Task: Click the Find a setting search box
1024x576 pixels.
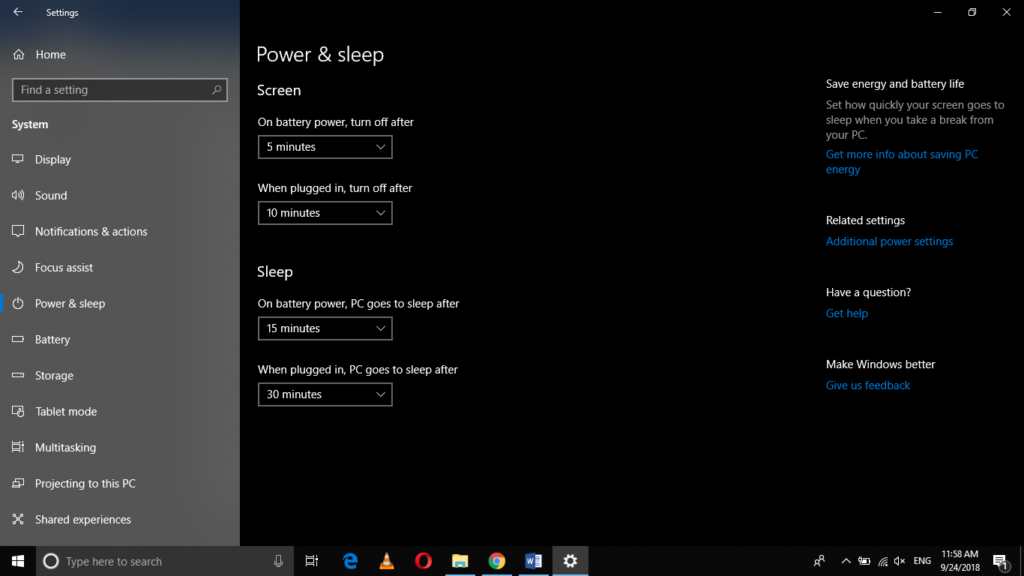Action: [119, 89]
